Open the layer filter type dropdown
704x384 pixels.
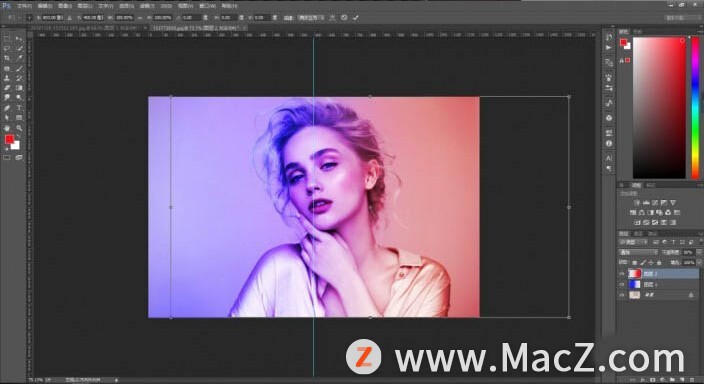point(633,242)
